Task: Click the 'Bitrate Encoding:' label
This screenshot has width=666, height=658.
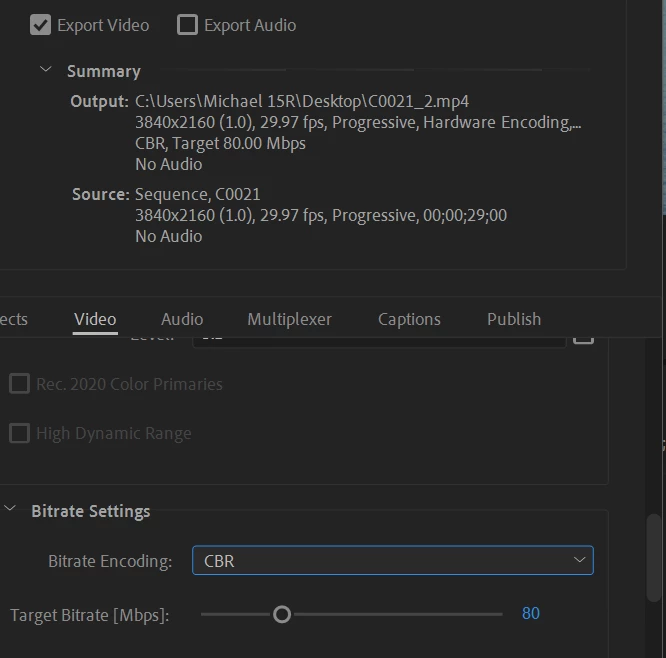Action: click(110, 562)
